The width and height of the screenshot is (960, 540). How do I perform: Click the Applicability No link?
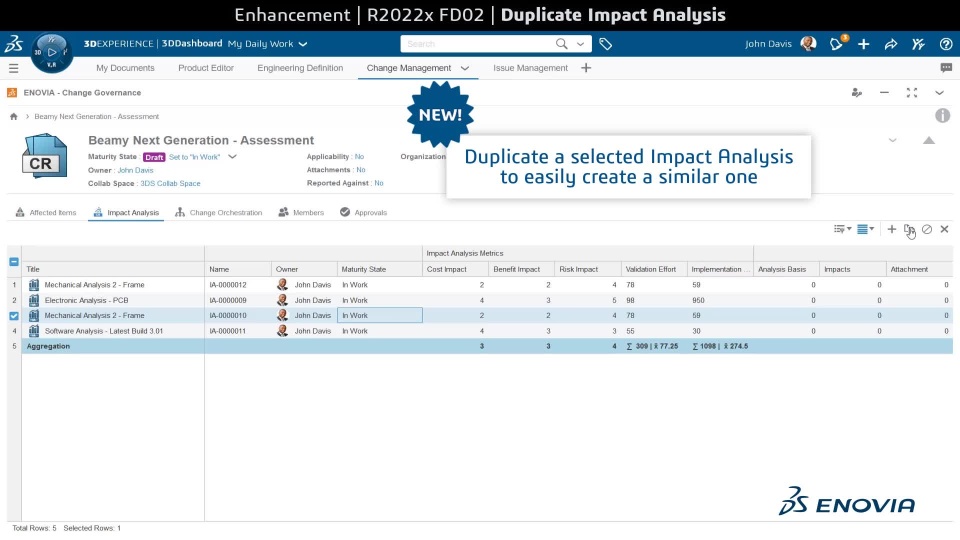pos(359,157)
